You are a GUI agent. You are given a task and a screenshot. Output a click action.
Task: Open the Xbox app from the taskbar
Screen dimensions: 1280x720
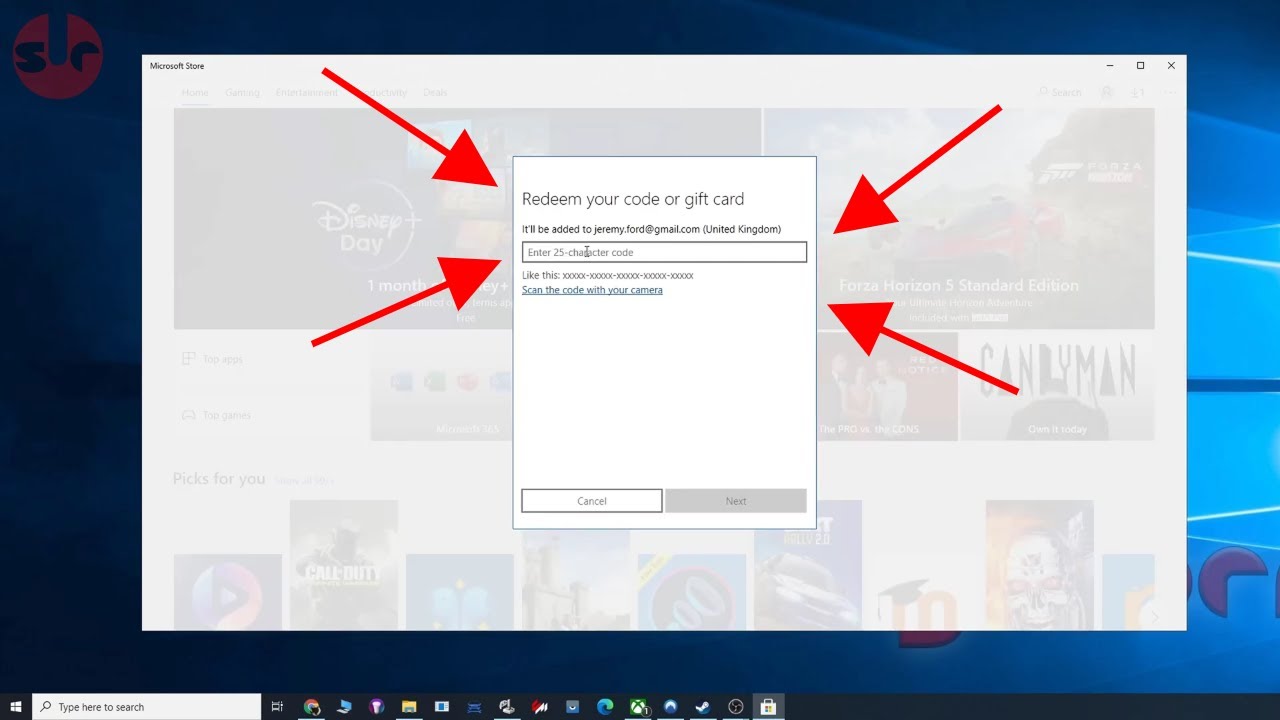click(637, 707)
